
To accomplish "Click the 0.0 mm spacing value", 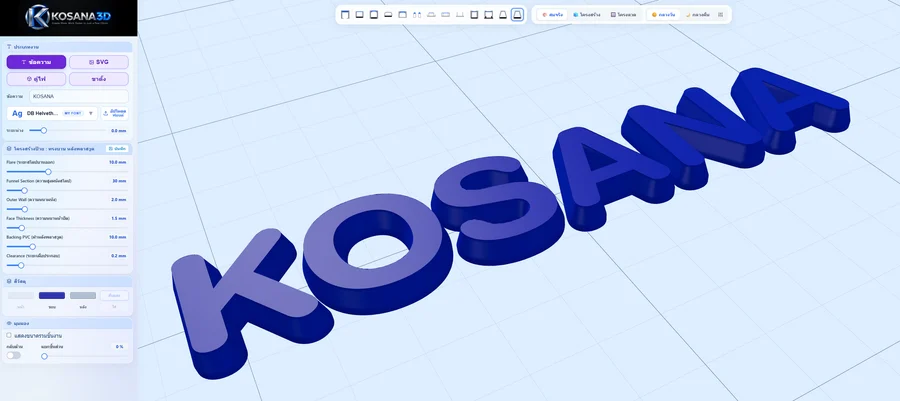I will click(x=118, y=131).
